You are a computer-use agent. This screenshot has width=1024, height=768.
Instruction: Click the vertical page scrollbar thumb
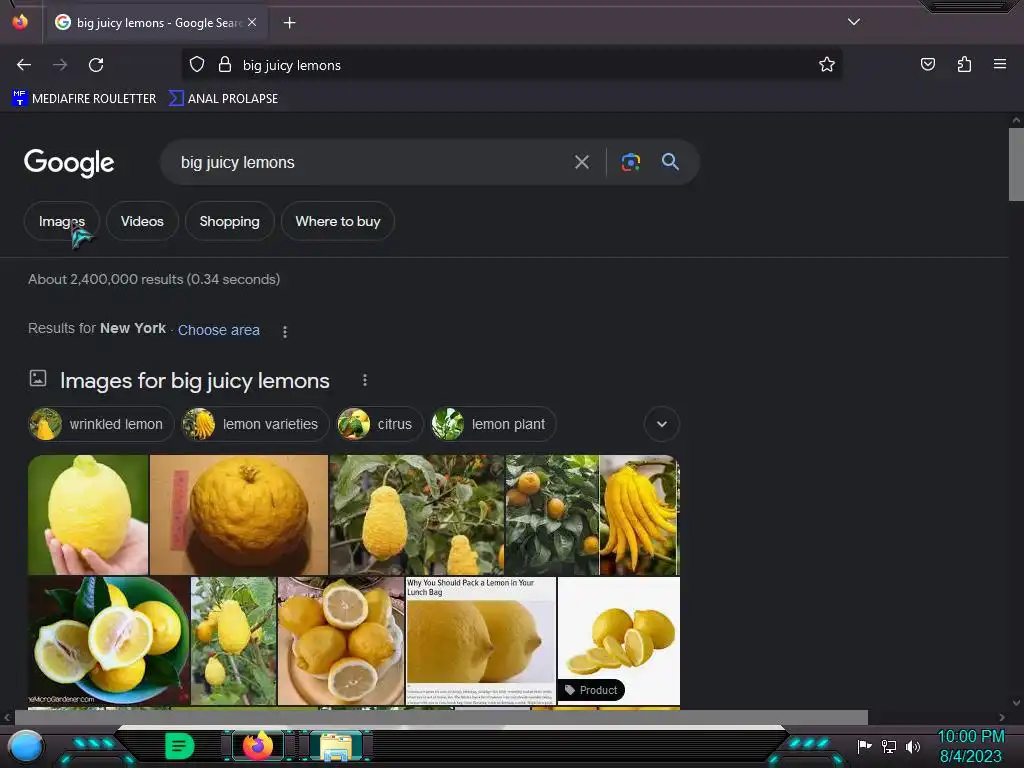(x=1016, y=164)
